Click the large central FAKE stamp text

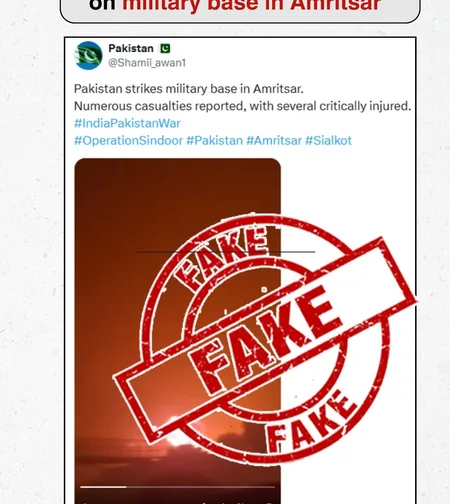(x=265, y=339)
